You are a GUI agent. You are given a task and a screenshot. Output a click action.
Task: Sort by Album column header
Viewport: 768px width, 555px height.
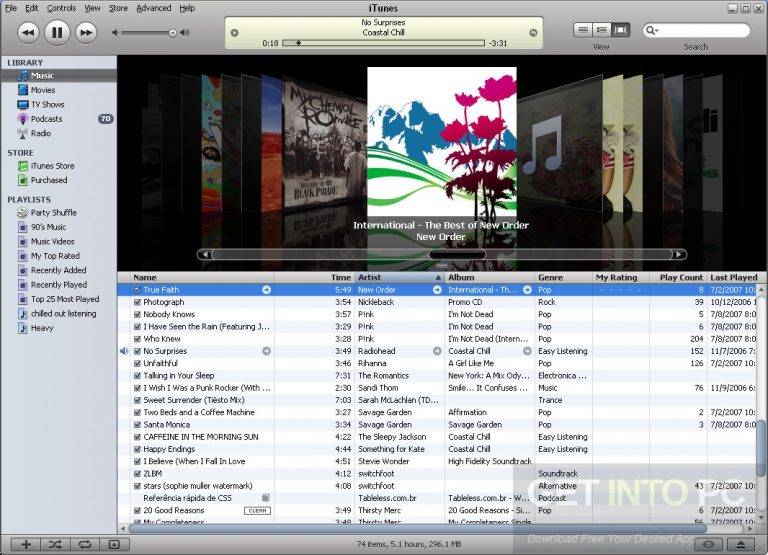coord(489,277)
